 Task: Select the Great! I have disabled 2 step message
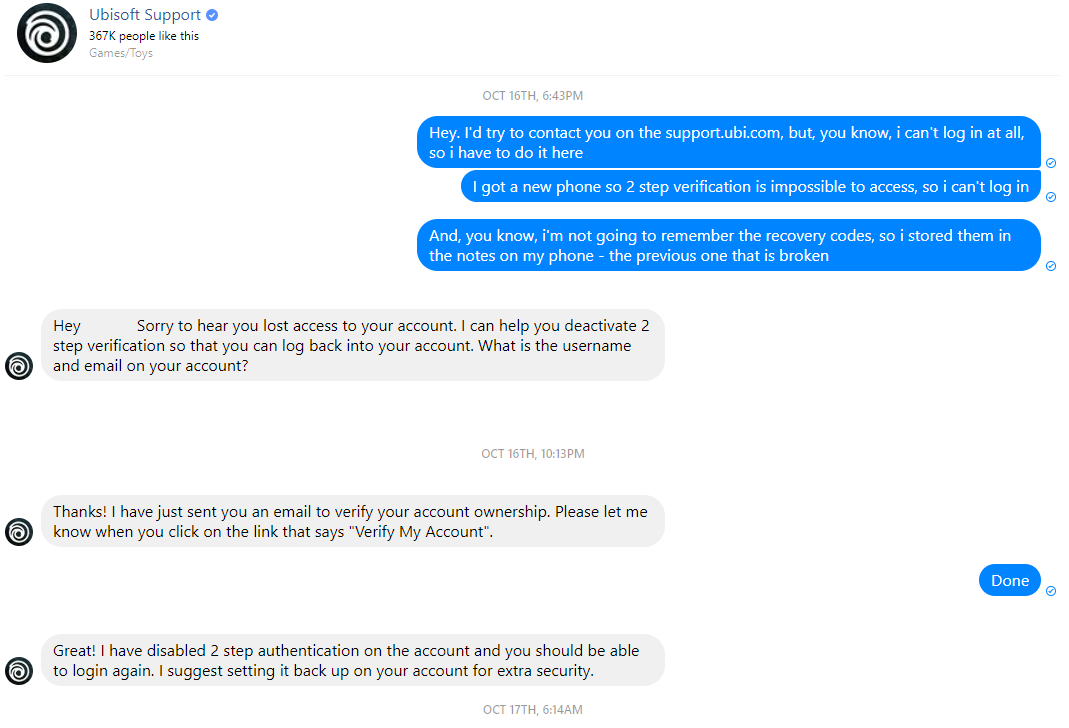352,661
